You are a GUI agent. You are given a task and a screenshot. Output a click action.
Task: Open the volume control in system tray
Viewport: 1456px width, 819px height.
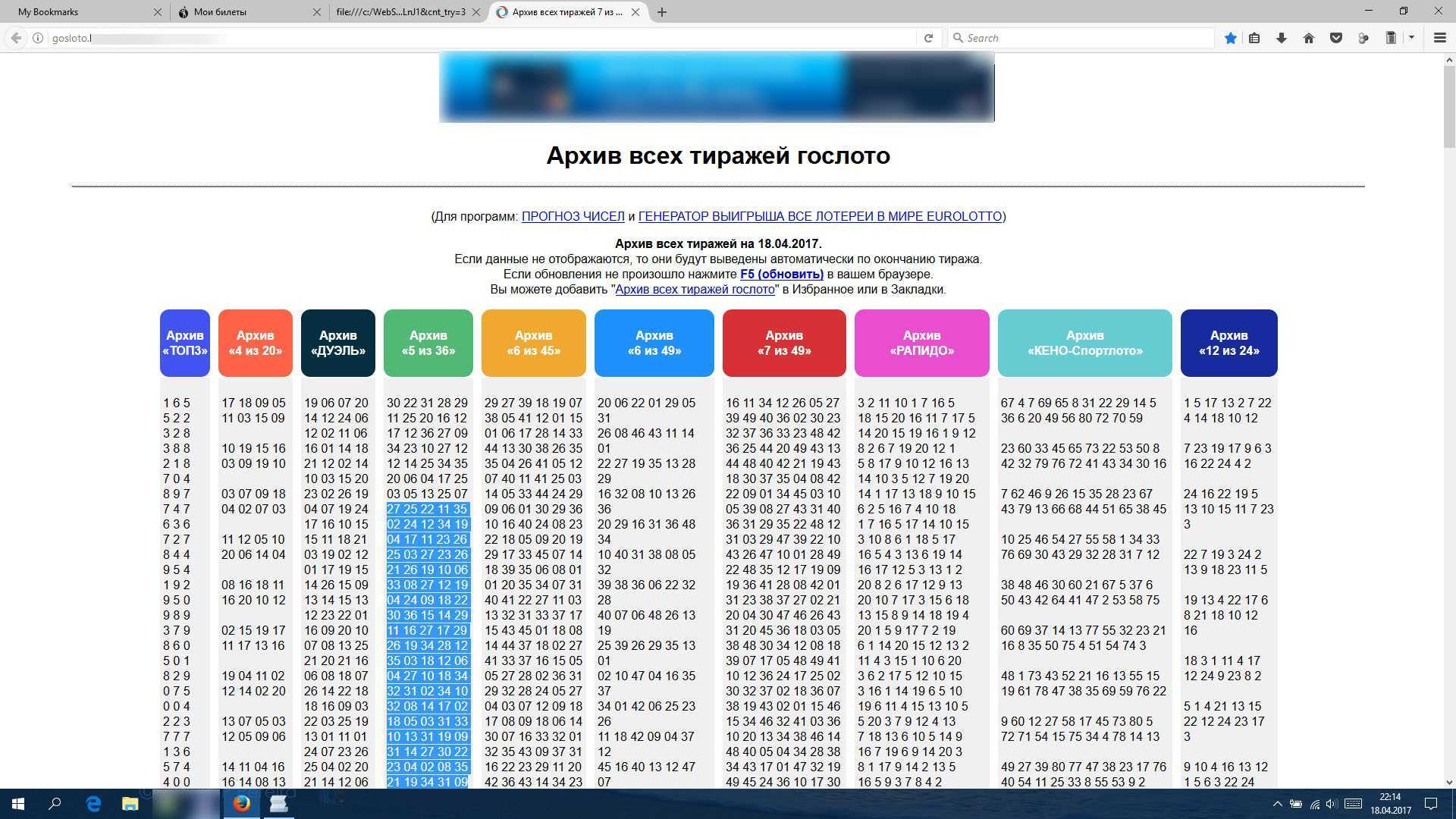(x=1332, y=804)
